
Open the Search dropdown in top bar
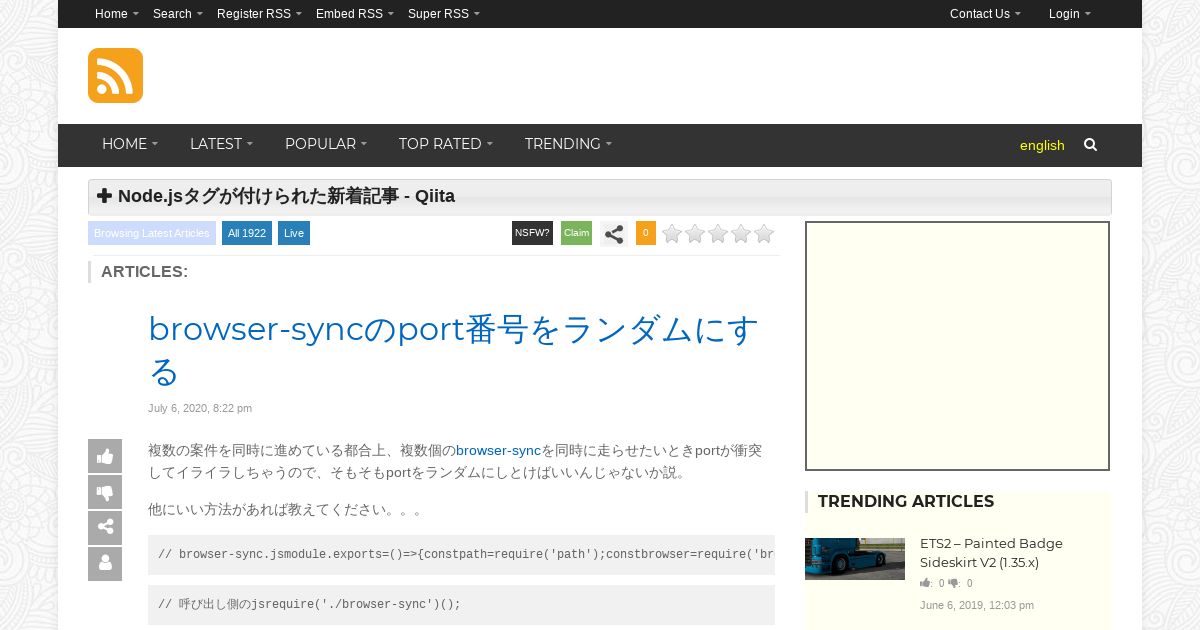(178, 14)
